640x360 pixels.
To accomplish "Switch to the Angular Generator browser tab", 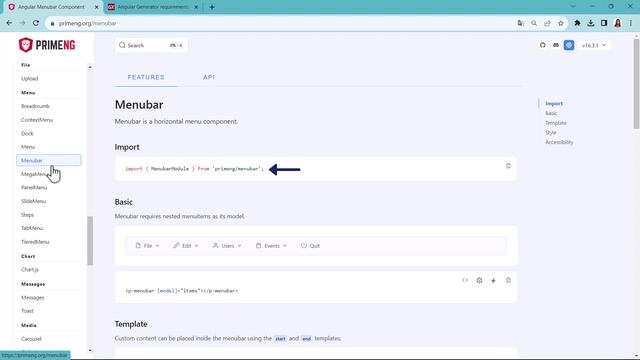I will pos(153,7).
